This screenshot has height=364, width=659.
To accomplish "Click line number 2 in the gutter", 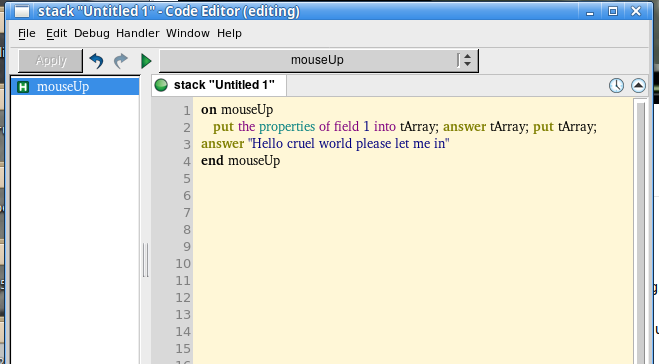I will point(187,127).
